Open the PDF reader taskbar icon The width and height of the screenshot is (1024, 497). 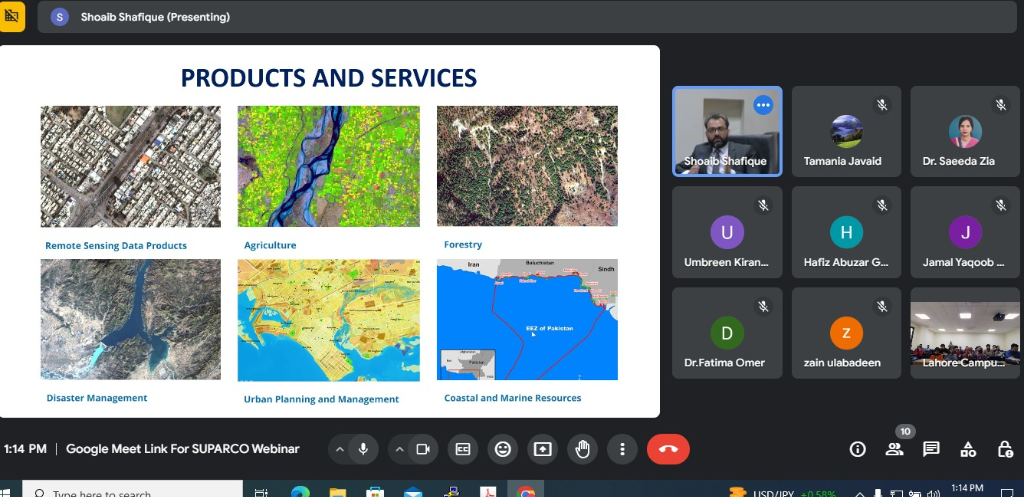(x=488, y=492)
